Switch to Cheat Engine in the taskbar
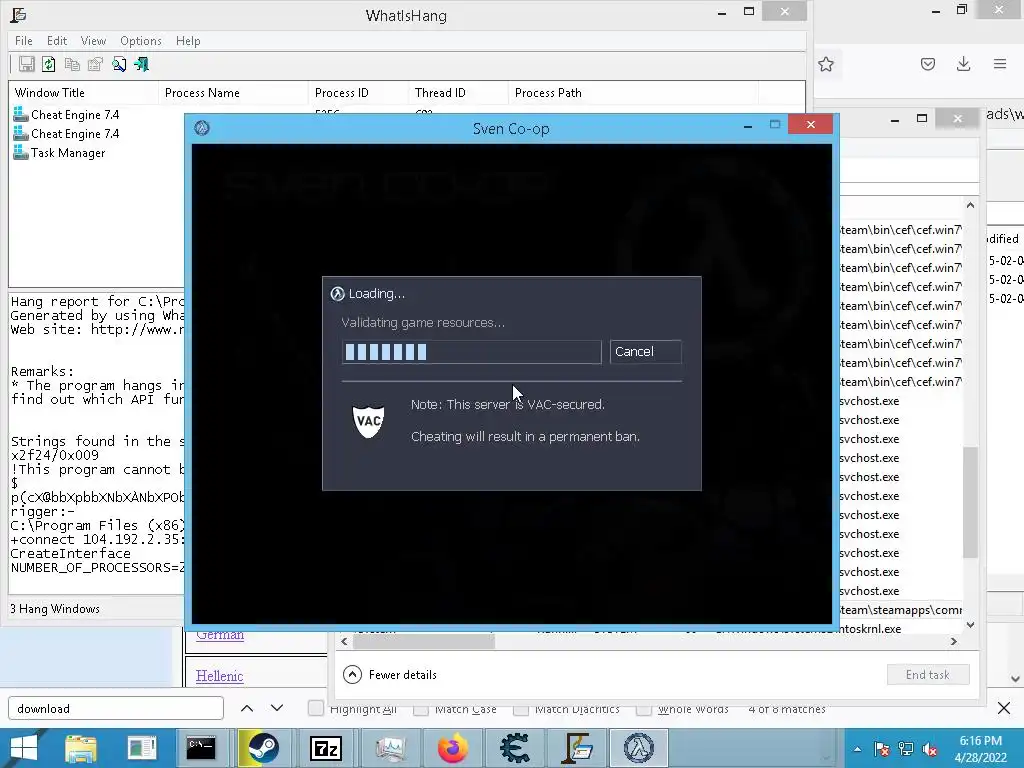The width and height of the screenshot is (1024, 768). tap(514, 748)
